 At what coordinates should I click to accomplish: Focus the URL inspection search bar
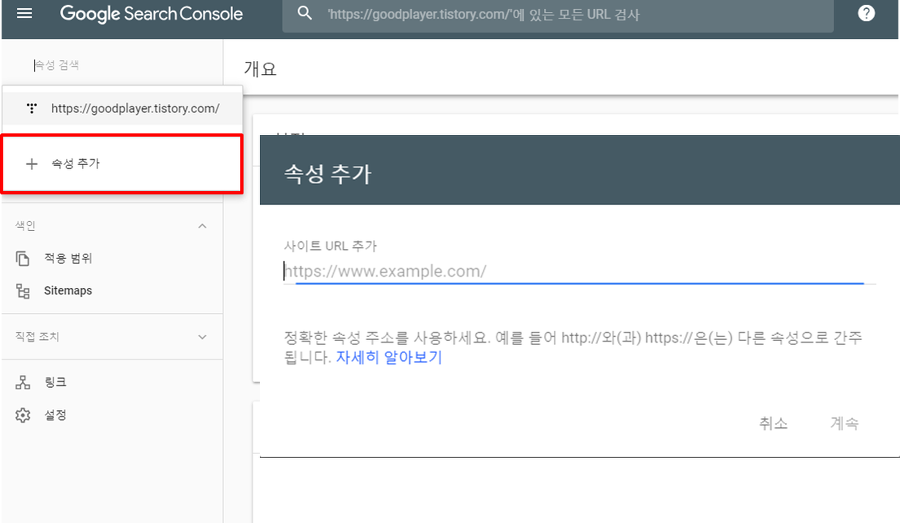558,14
